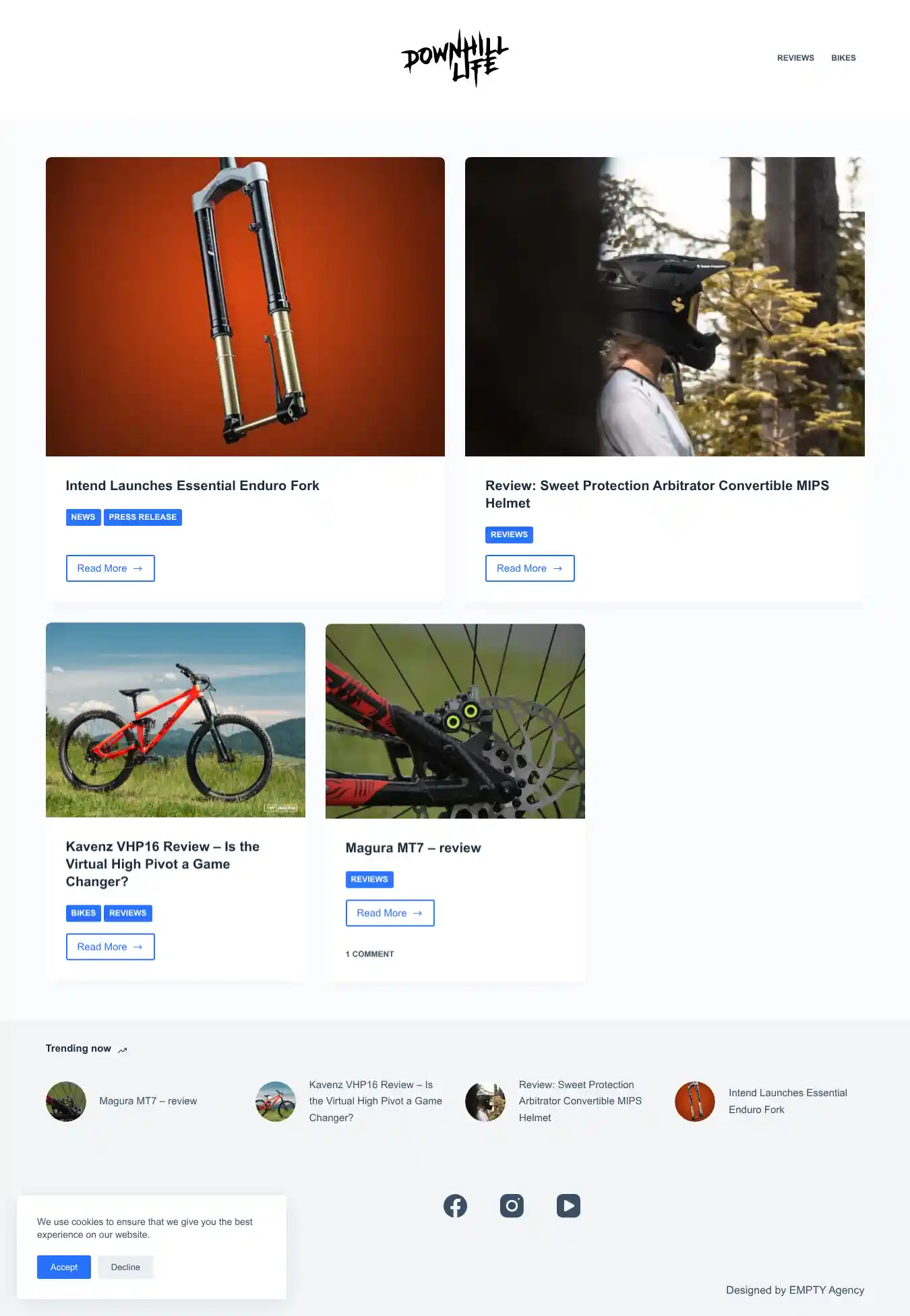Select the Press Release category tag
Screen dimensions: 910x1316
pos(143,517)
